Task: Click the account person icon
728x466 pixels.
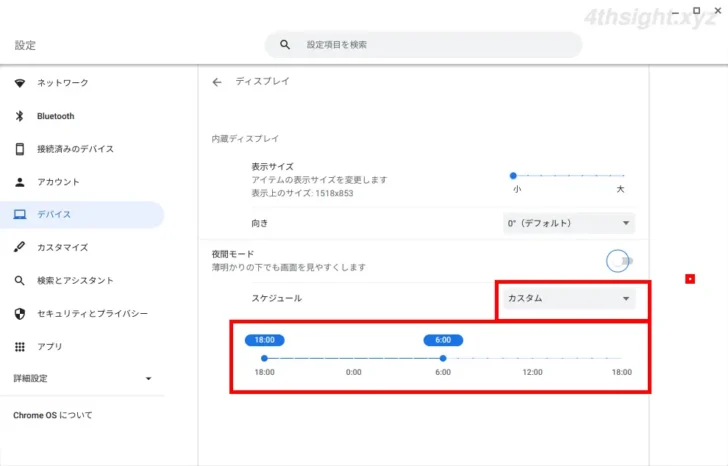Action: (20, 182)
